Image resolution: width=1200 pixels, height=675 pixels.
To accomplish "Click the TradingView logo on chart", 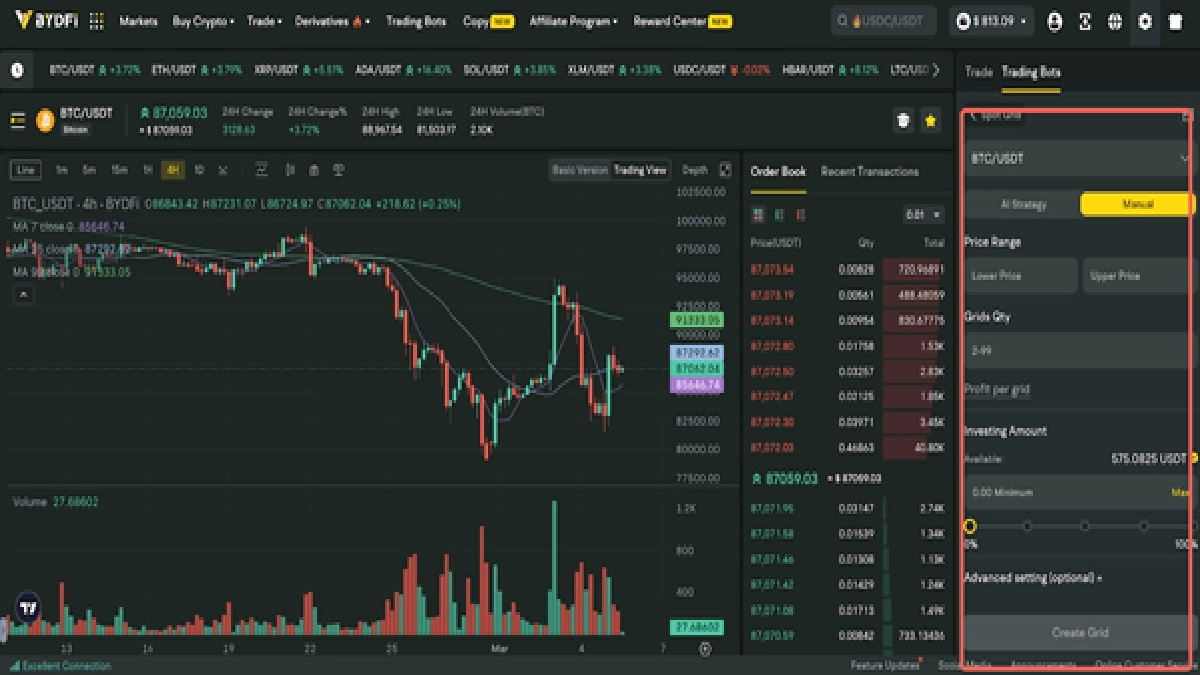I will click(28, 606).
